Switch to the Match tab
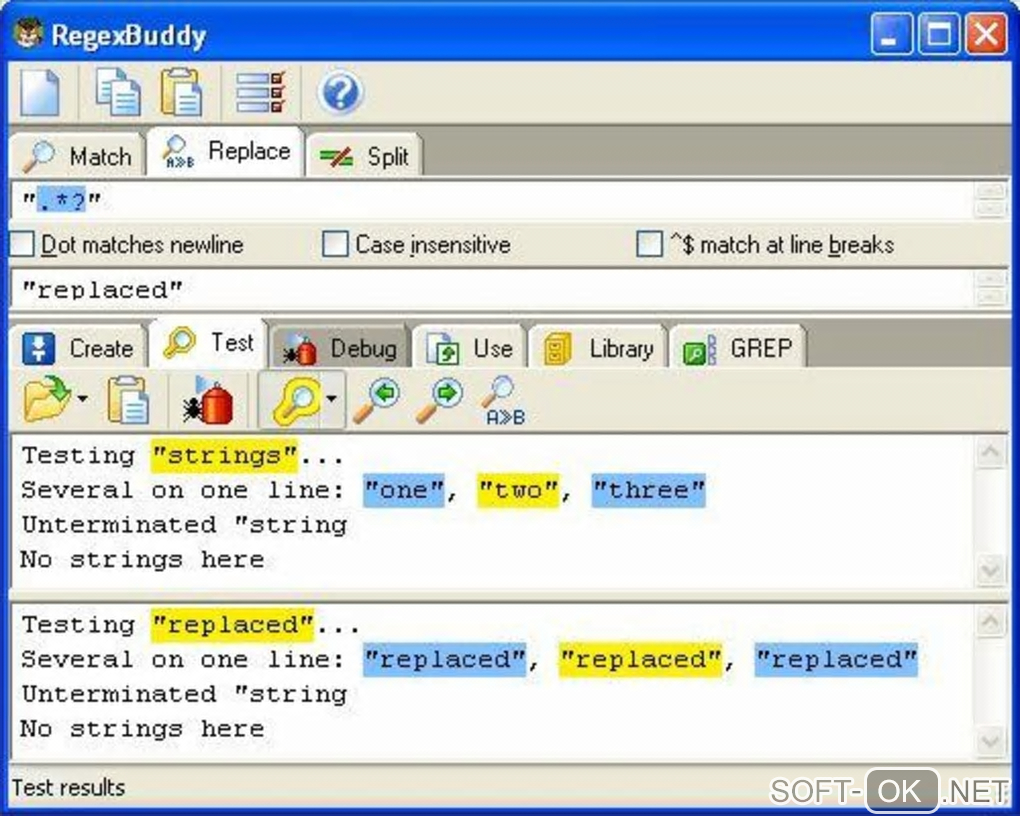Screen dimensions: 1020x816 77,156
